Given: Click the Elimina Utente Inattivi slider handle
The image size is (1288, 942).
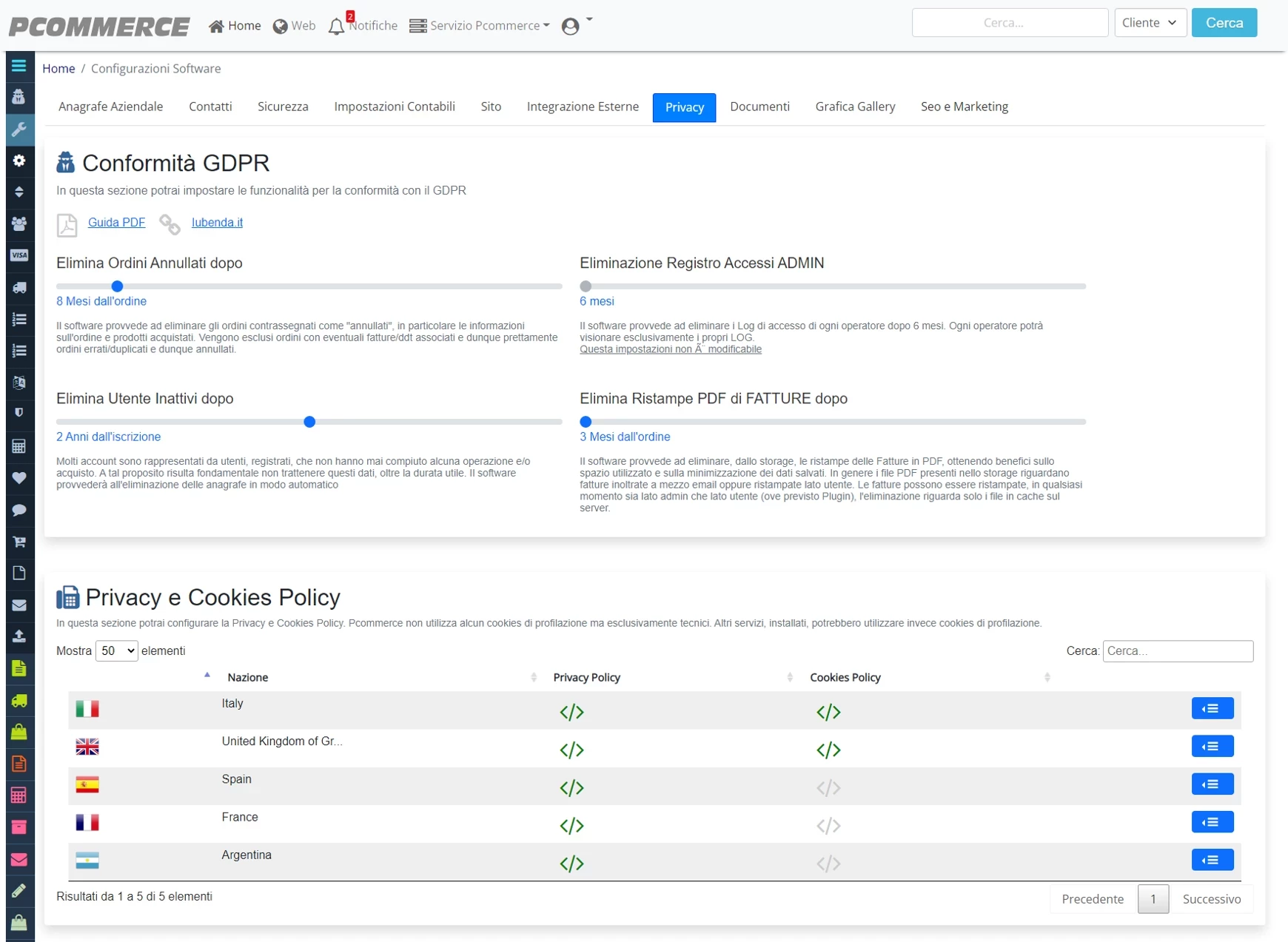Looking at the screenshot, I should [x=309, y=422].
